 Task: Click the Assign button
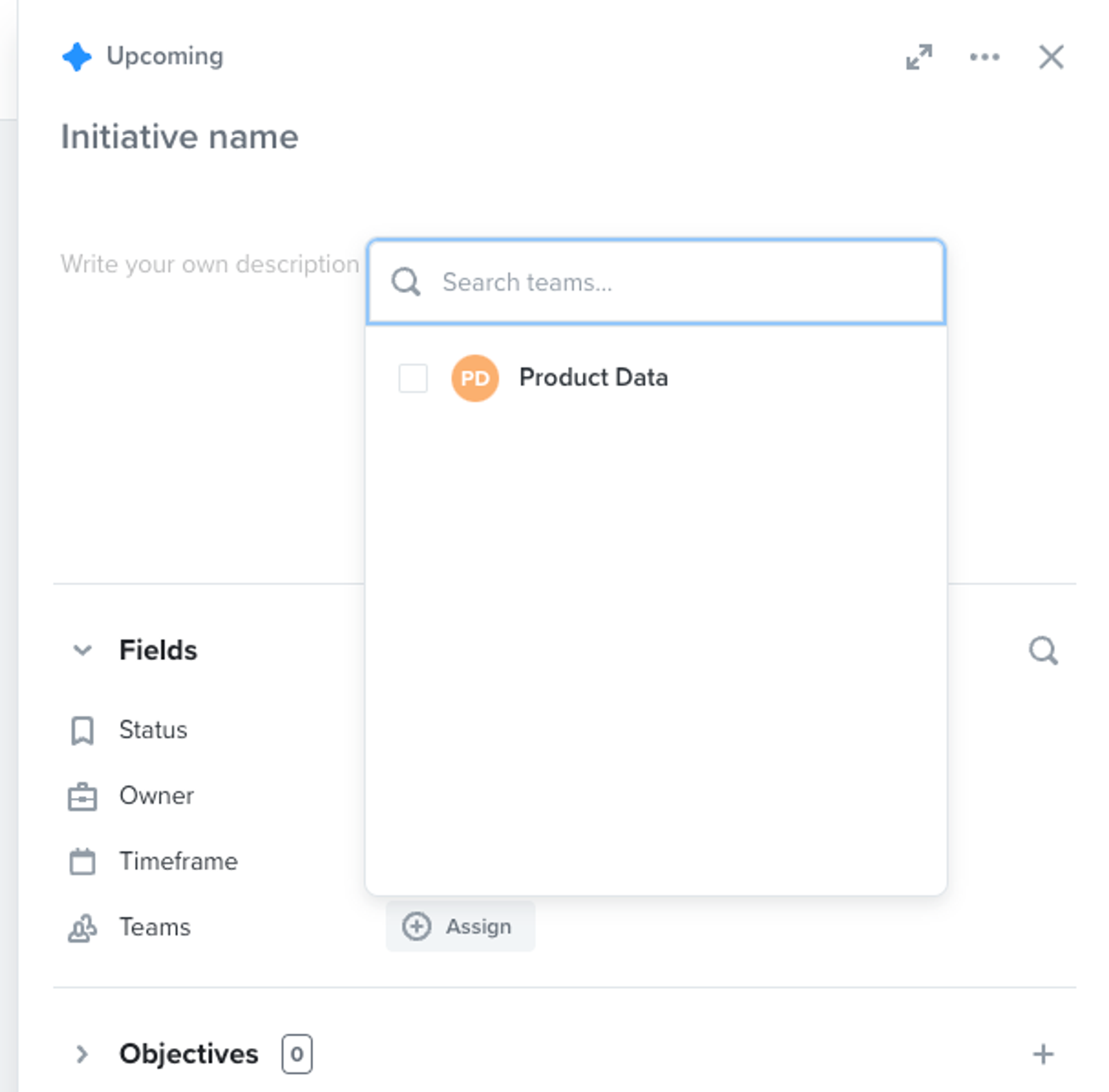pyautogui.click(x=461, y=926)
